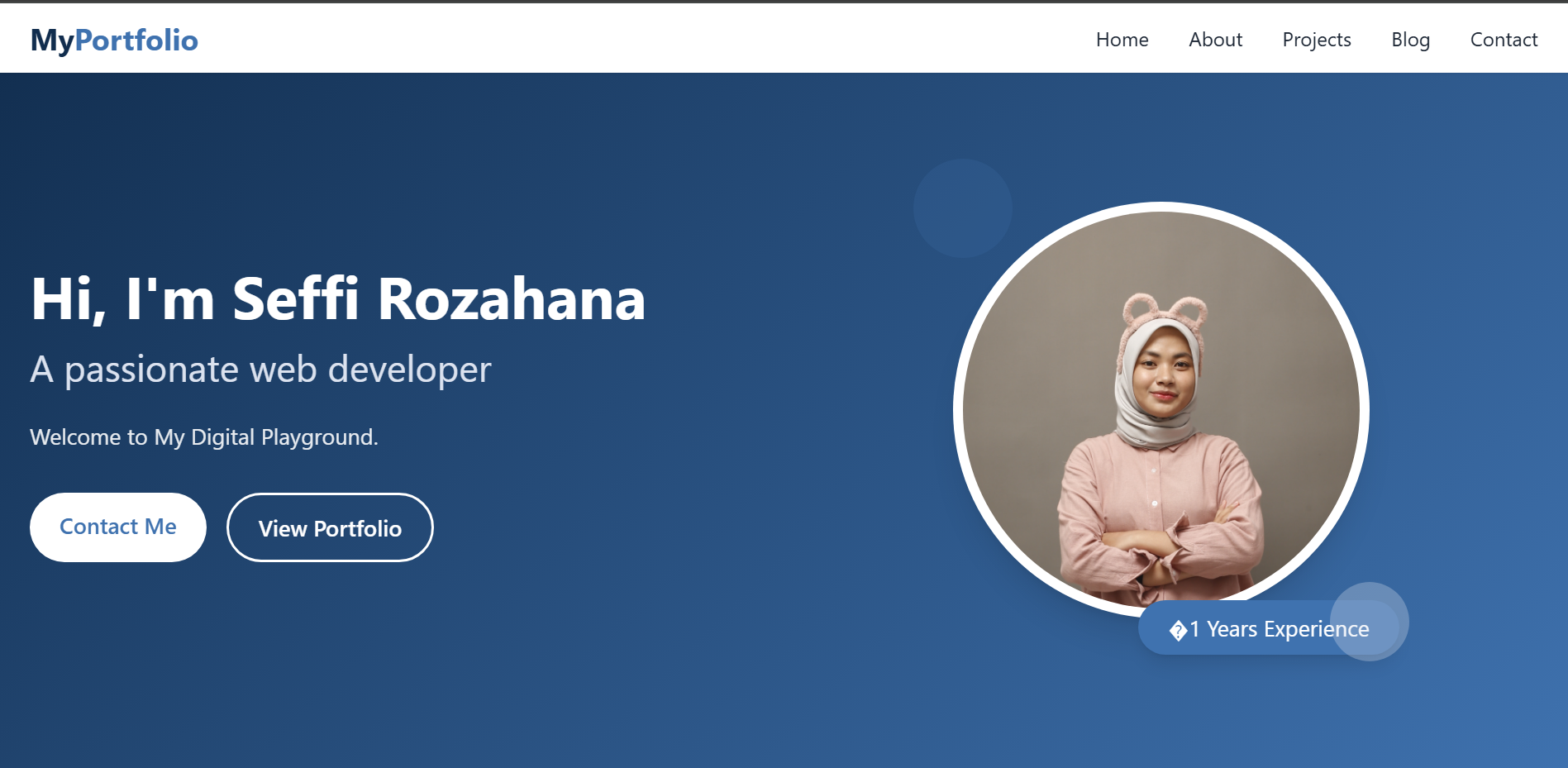Click the 1 Years Experience badge text
Screen dimensions: 1568x768
point(1279,629)
